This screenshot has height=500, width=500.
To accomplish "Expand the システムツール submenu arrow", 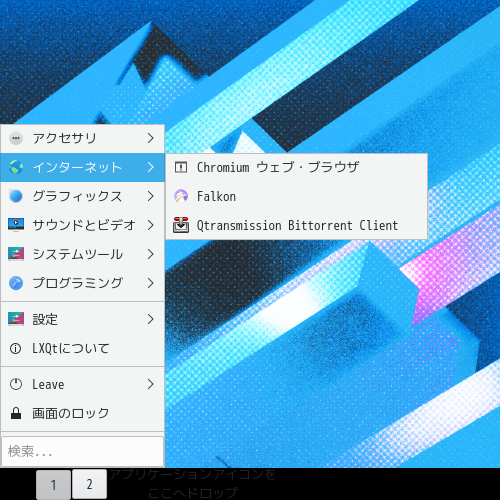I will 151,254.
